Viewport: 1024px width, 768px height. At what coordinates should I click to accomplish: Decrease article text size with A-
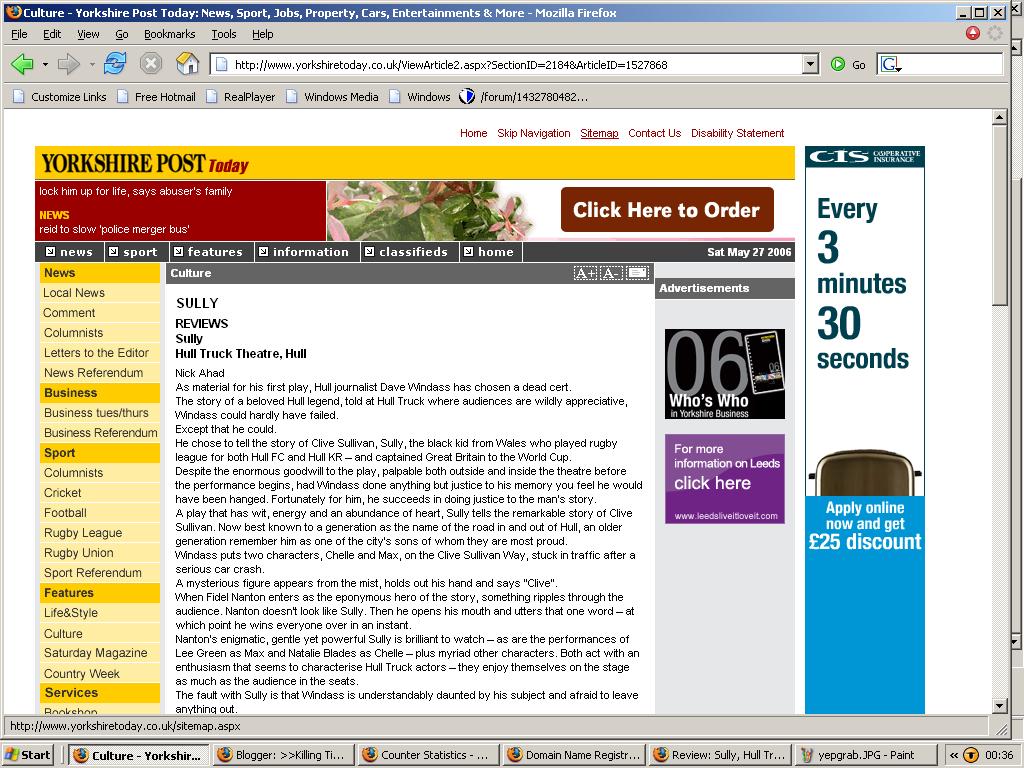[x=611, y=273]
